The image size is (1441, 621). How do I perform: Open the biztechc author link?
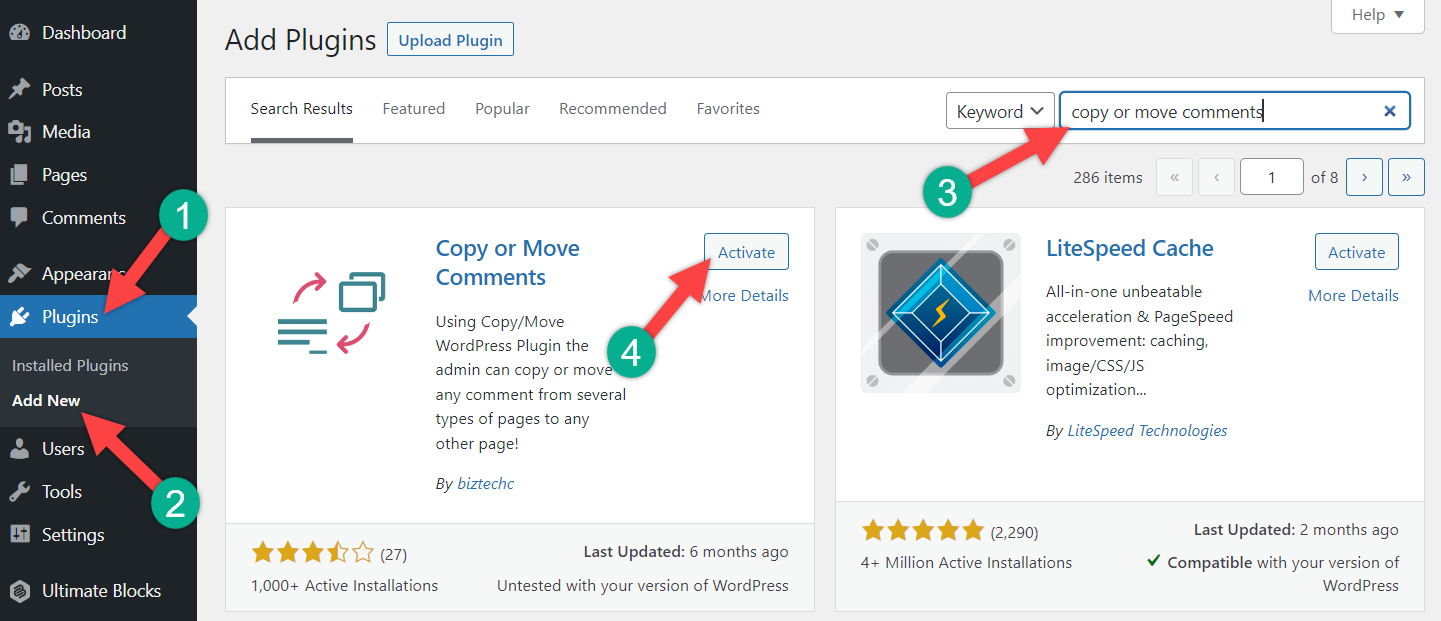pyautogui.click(x=486, y=483)
